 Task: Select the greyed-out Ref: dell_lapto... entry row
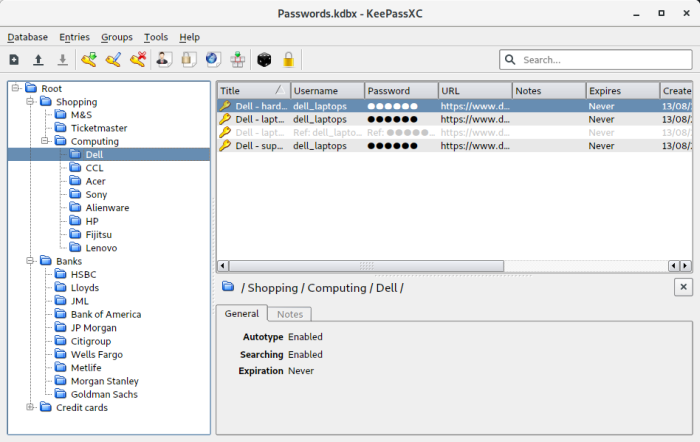pos(455,133)
